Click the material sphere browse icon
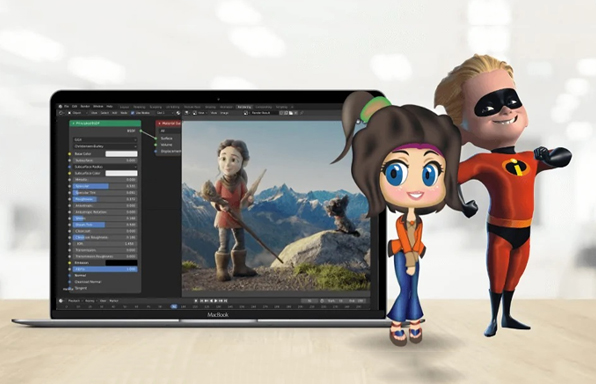596x384 pixels. pos(178,113)
